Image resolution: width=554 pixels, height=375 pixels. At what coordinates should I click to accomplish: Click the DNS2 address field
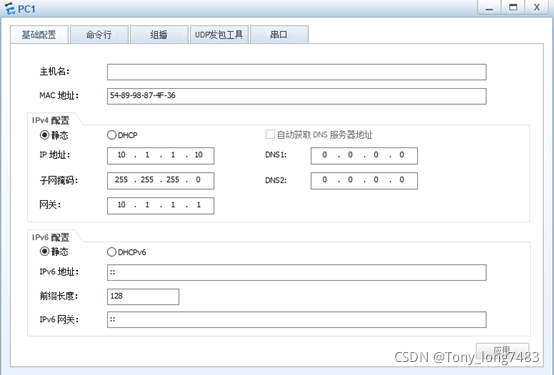pos(364,181)
